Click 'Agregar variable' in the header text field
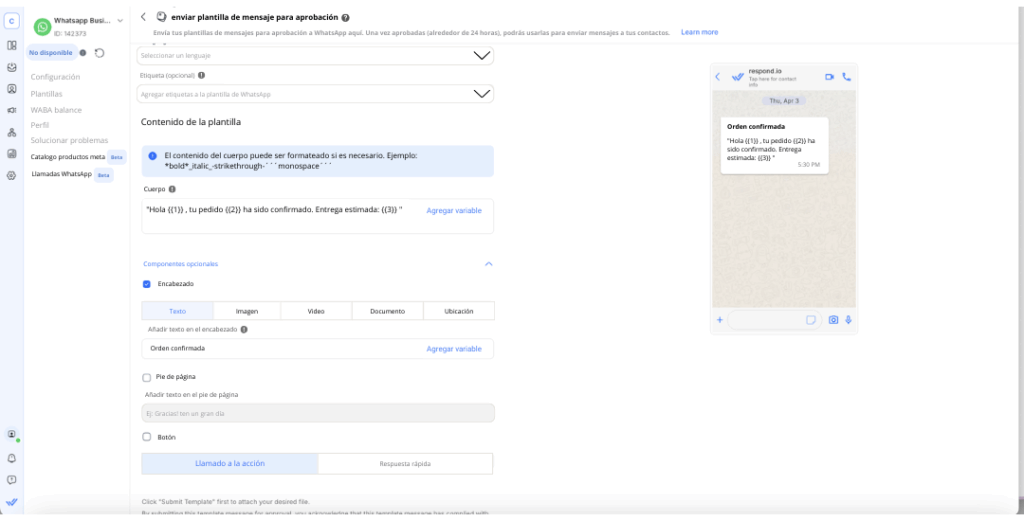 point(454,349)
